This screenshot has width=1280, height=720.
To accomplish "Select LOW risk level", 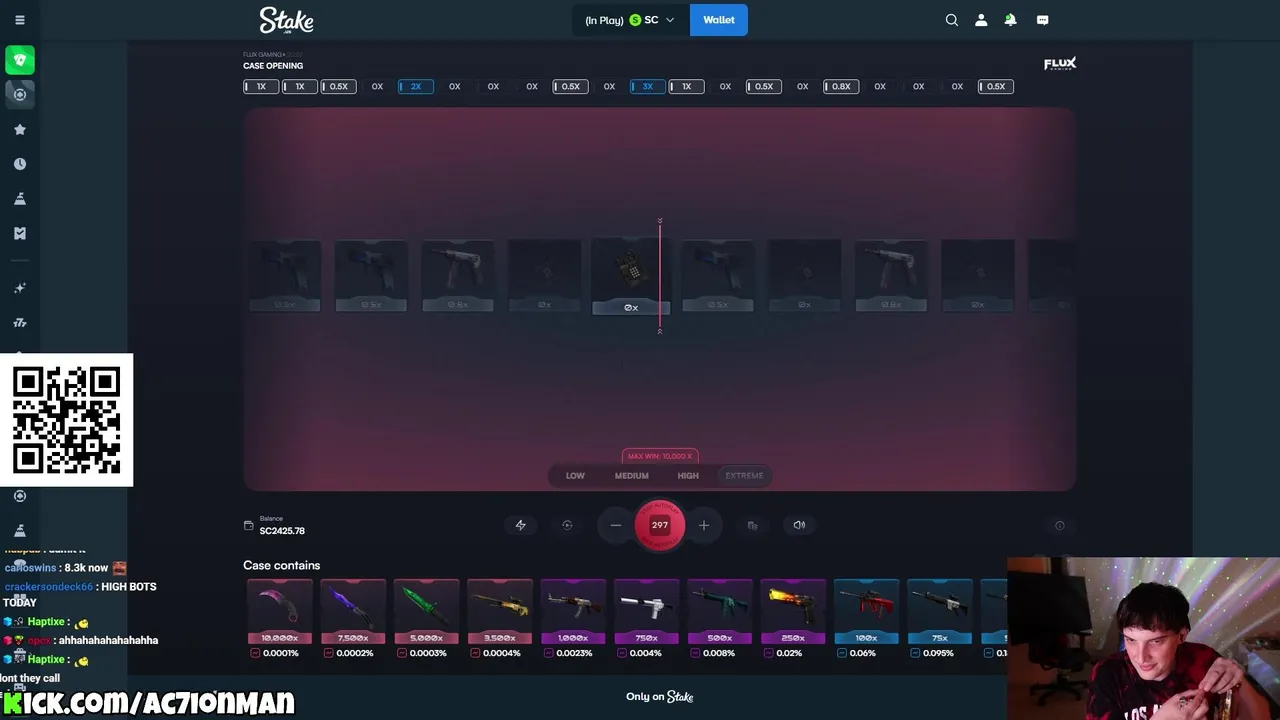I will [575, 476].
